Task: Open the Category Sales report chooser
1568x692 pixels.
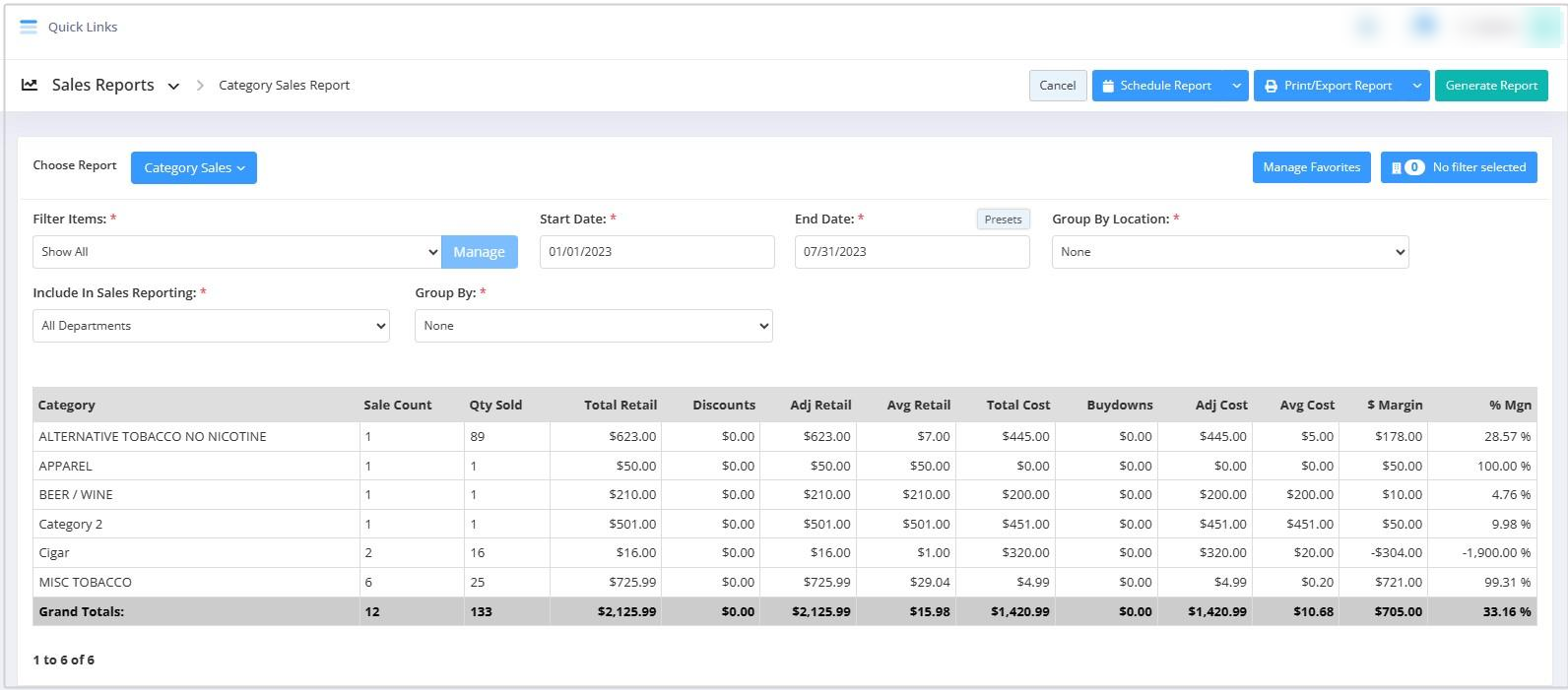Action: click(x=194, y=167)
